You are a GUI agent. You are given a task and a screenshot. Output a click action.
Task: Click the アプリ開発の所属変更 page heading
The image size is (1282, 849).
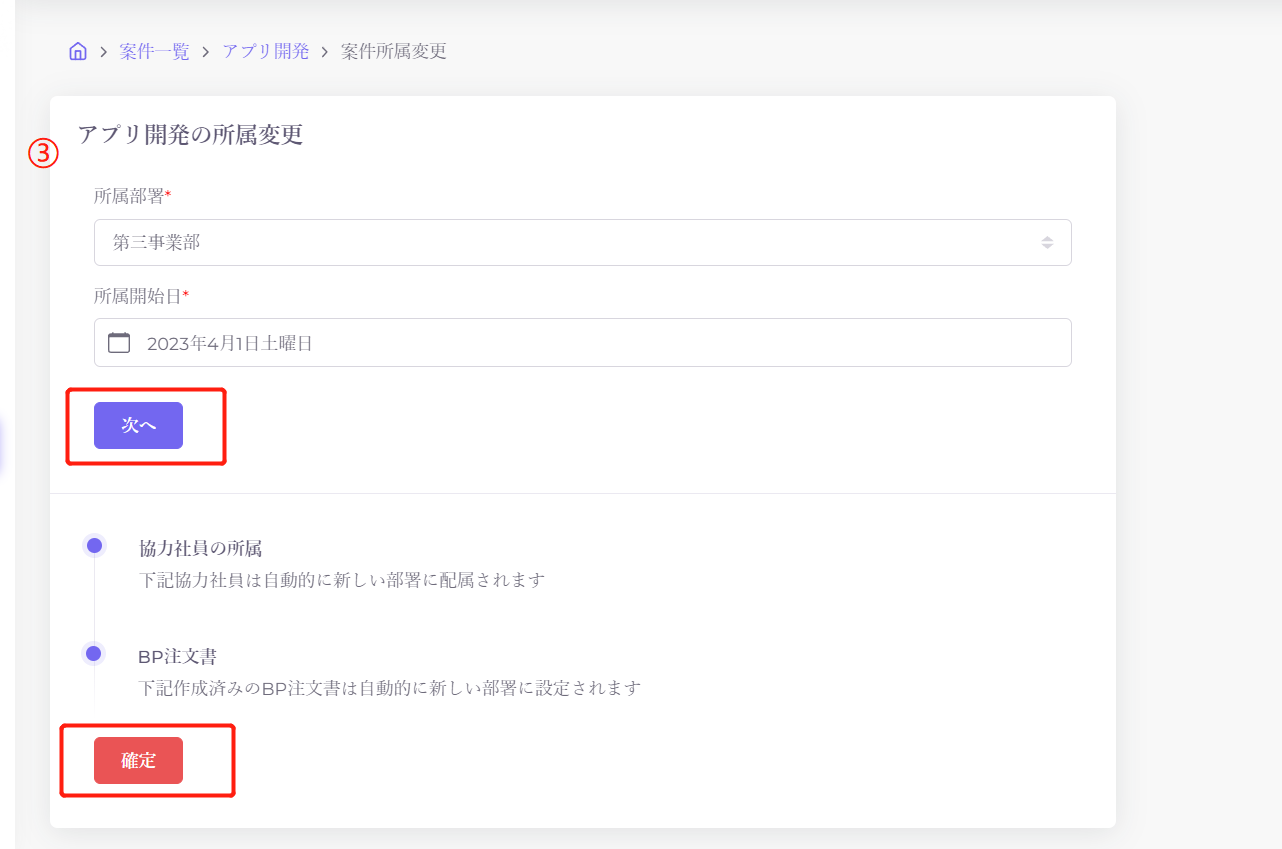click(190, 135)
